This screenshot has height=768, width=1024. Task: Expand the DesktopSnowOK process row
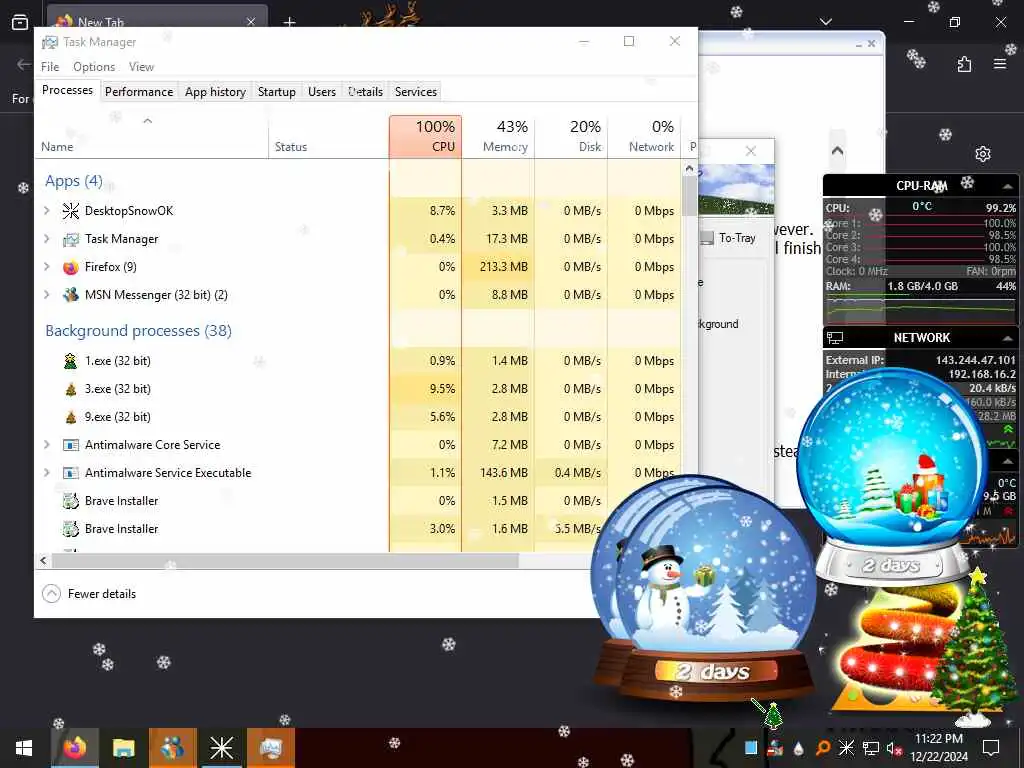tap(47, 210)
